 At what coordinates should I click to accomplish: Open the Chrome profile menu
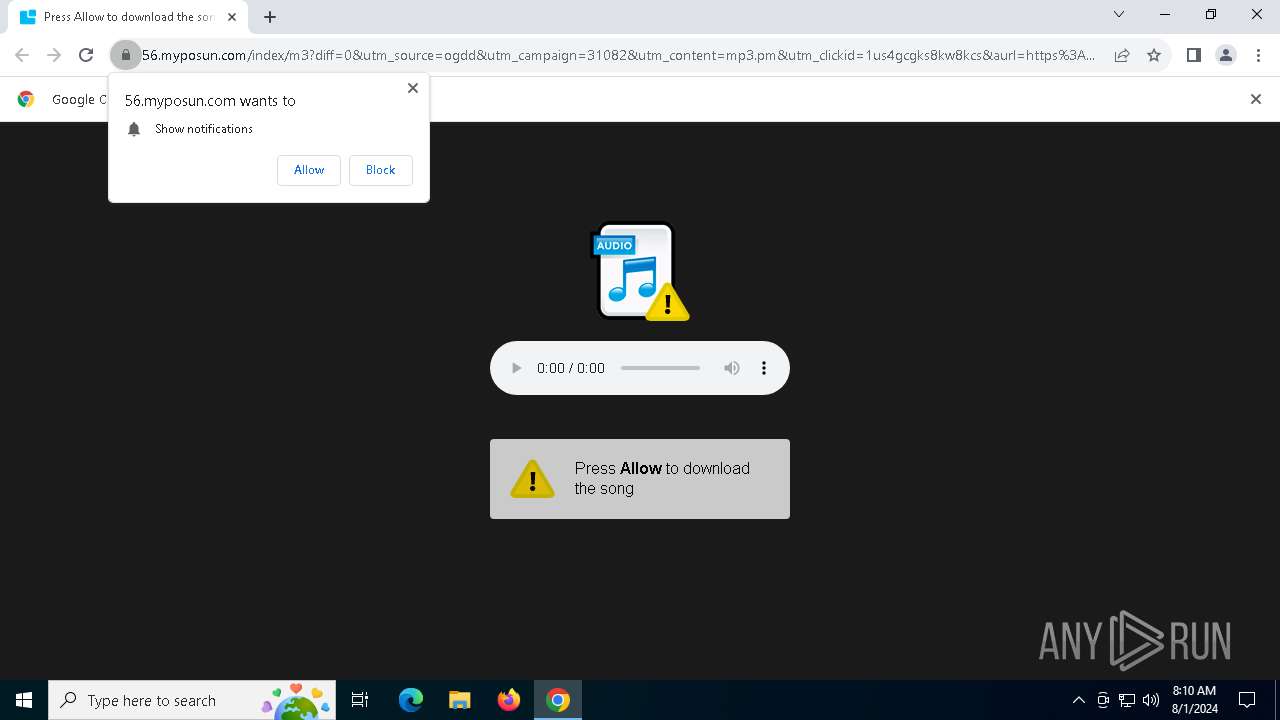[1226, 55]
